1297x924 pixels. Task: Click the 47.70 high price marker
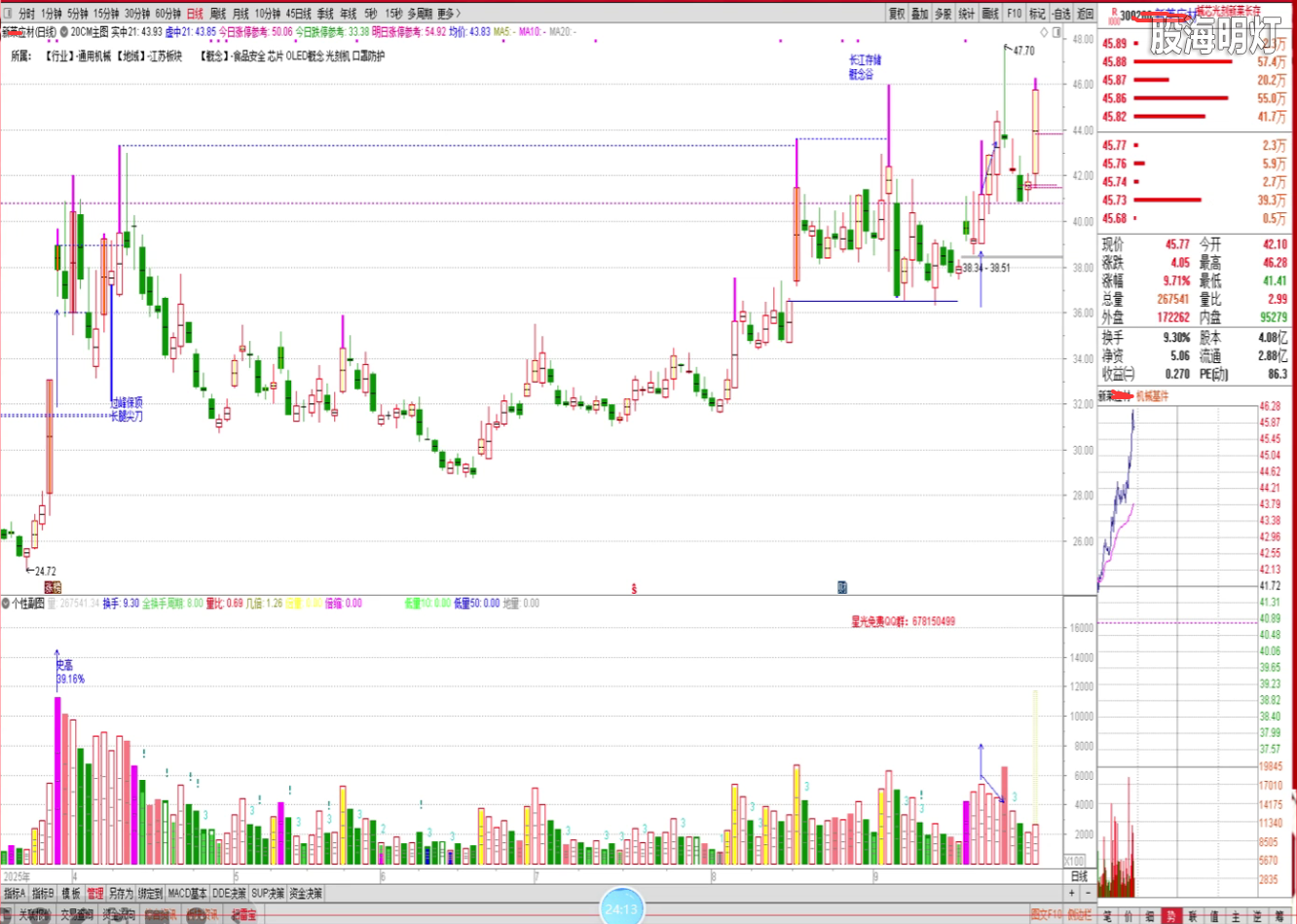[1022, 51]
